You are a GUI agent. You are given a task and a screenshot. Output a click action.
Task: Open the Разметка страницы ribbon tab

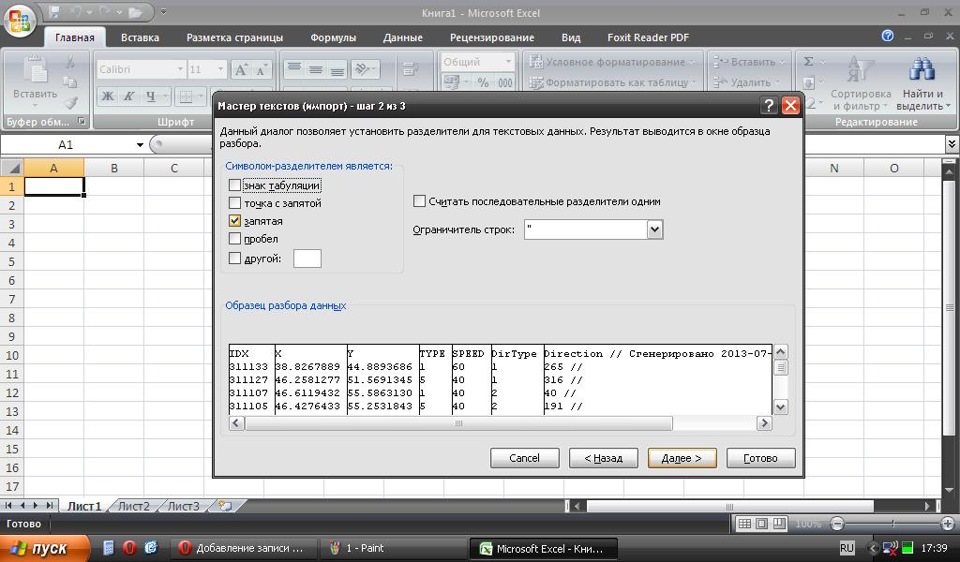coord(234,37)
